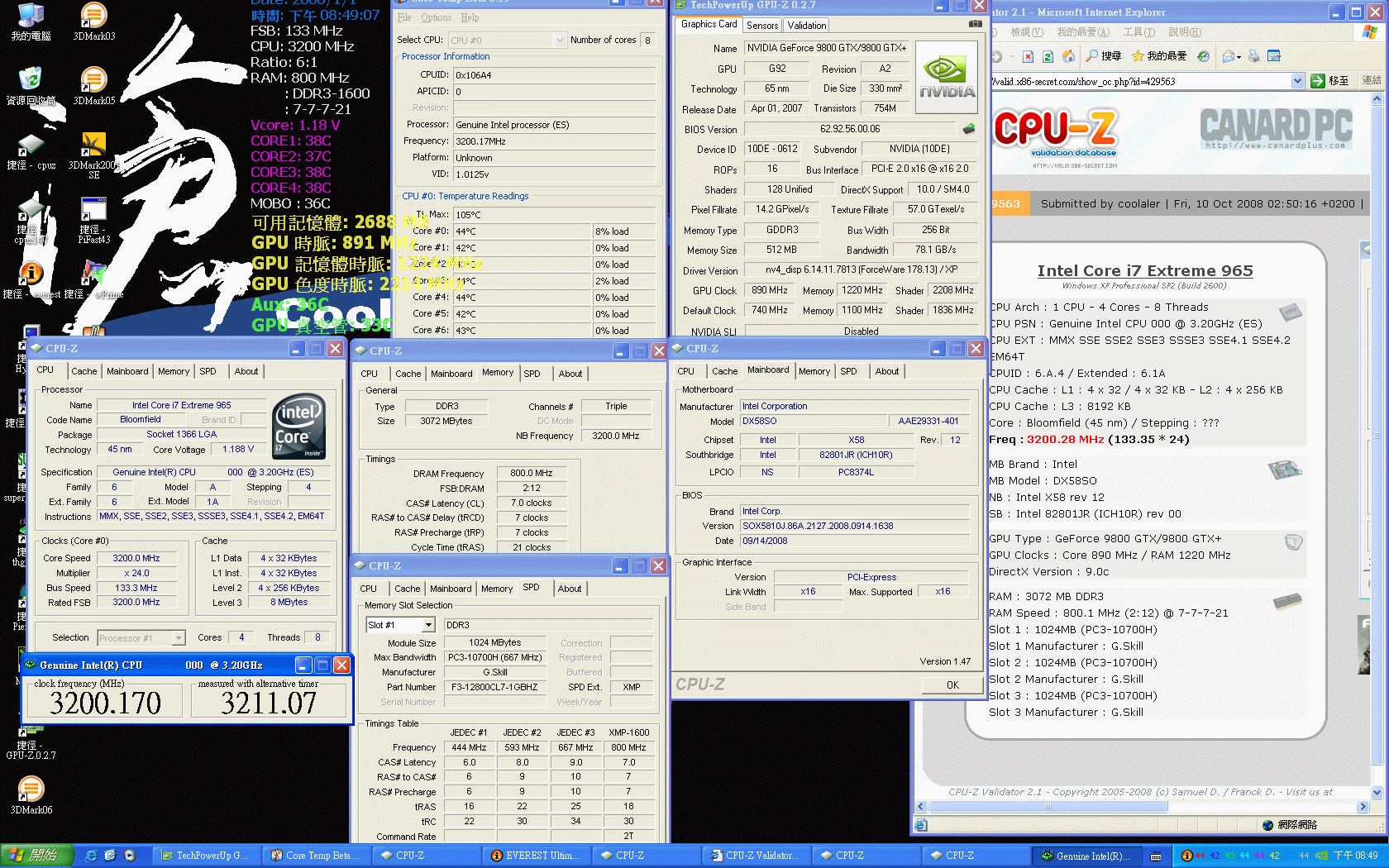This screenshot has width=1389, height=868.
Task: Open My Computer desktop icon
Action: [31, 21]
